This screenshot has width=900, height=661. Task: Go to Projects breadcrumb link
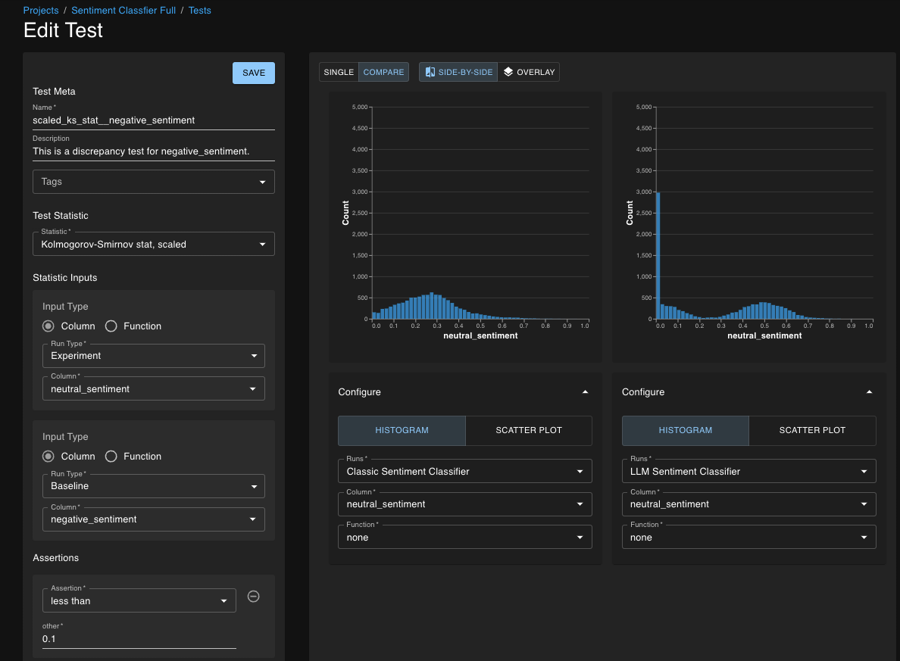point(41,10)
